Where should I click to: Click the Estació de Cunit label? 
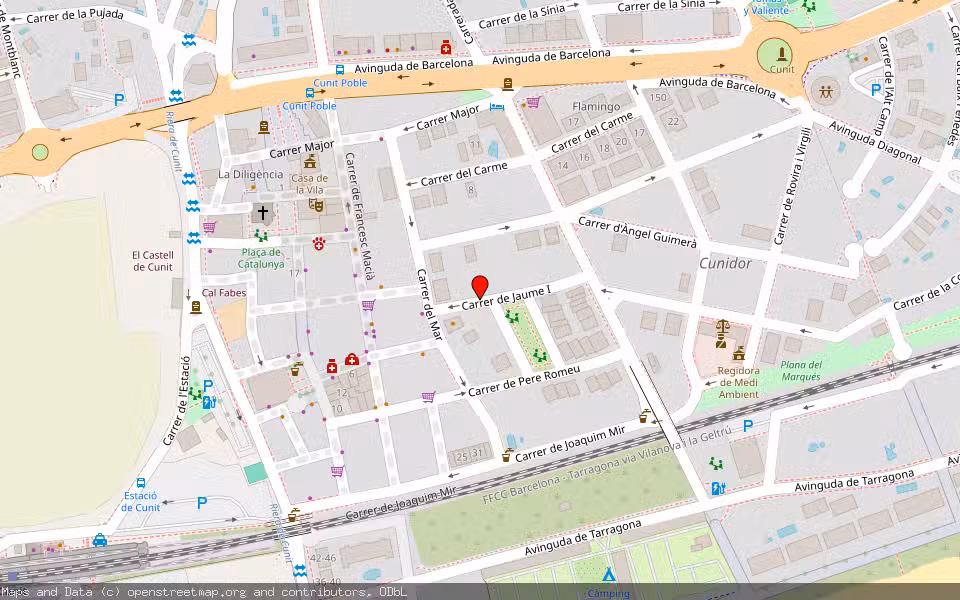coord(141,501)
